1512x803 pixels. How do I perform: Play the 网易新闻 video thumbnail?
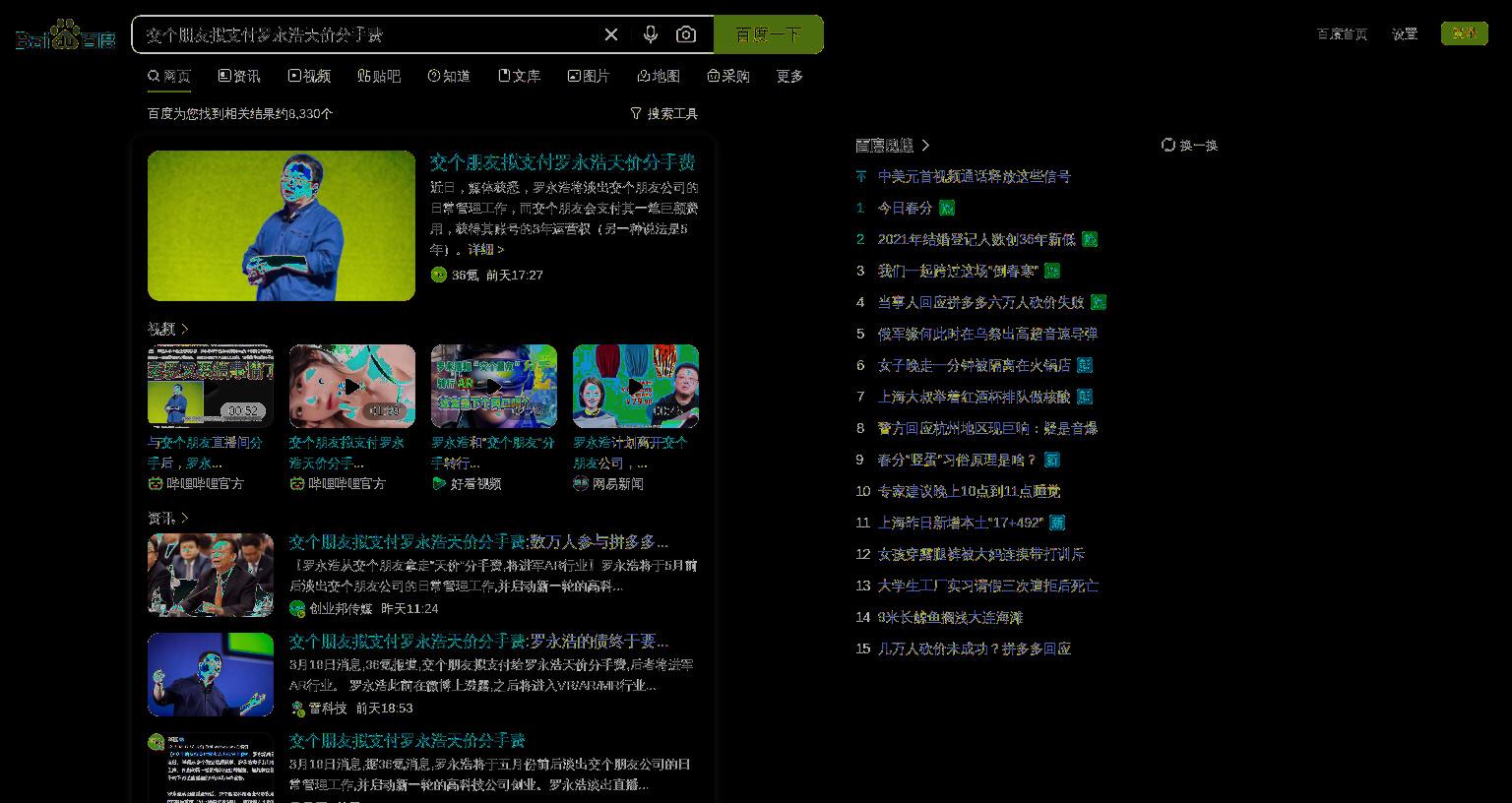coord(636,386)
